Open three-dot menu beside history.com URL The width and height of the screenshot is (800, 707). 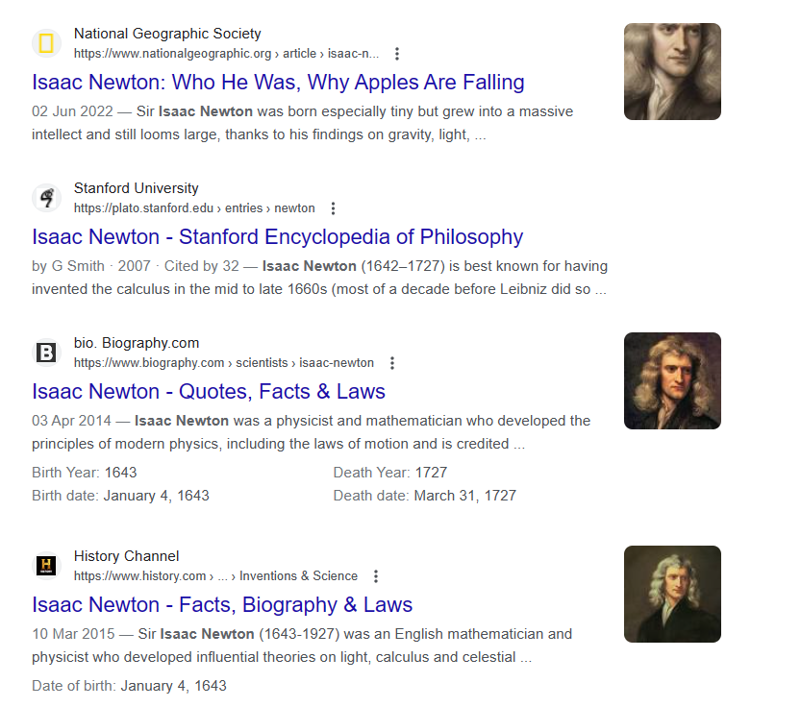376,576
